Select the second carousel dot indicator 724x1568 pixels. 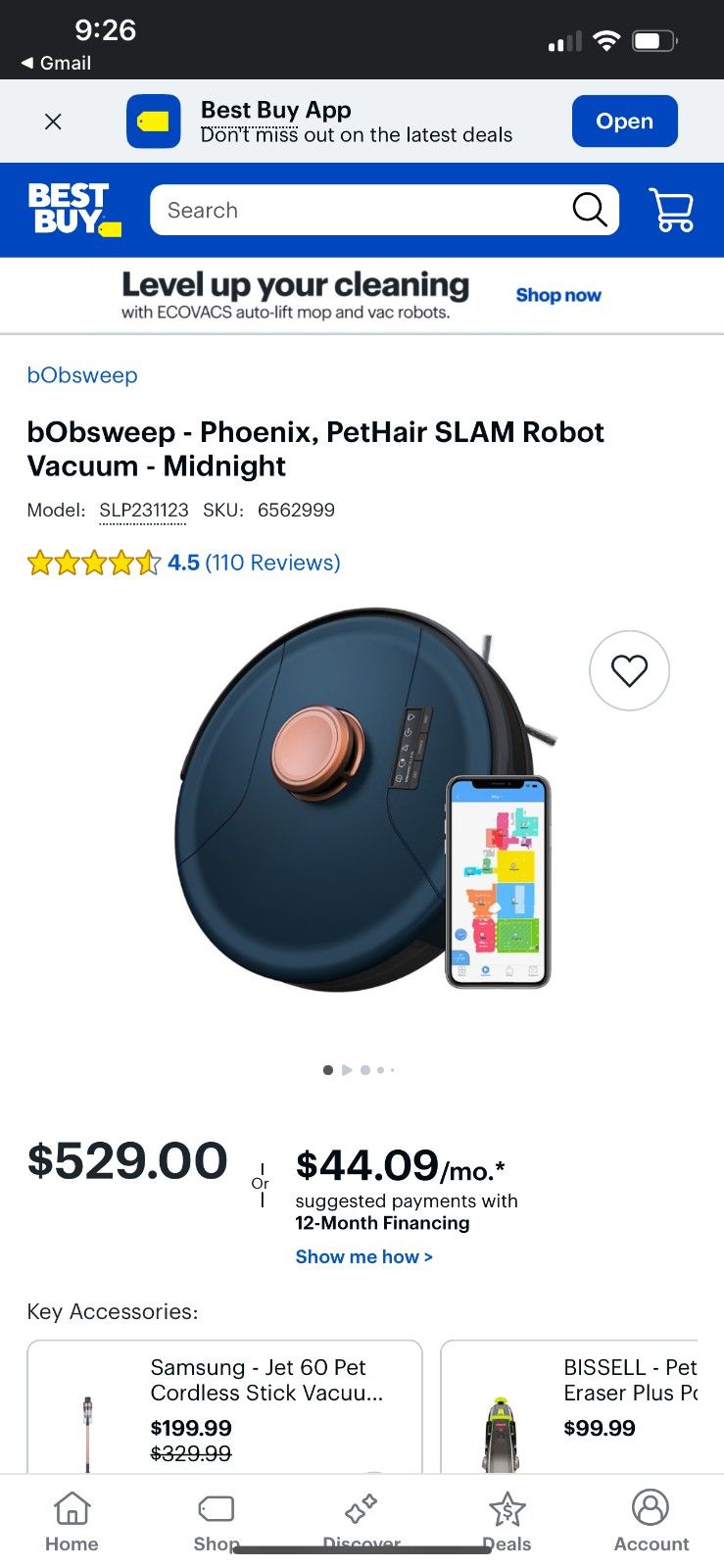tap(364, 1070)
